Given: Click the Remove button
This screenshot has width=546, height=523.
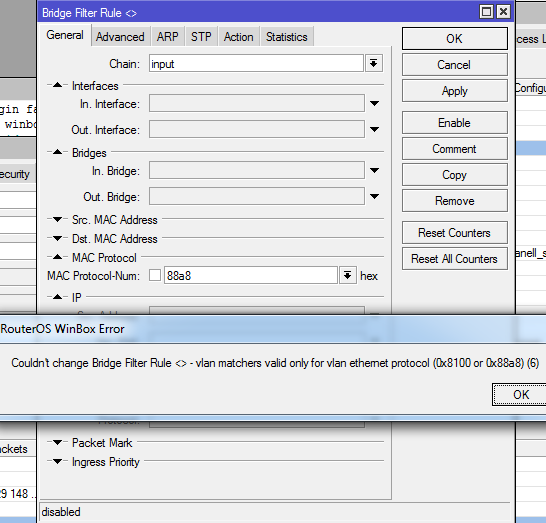Looking at the screenshot, I should pyautogui.click(x=454, y=201).
